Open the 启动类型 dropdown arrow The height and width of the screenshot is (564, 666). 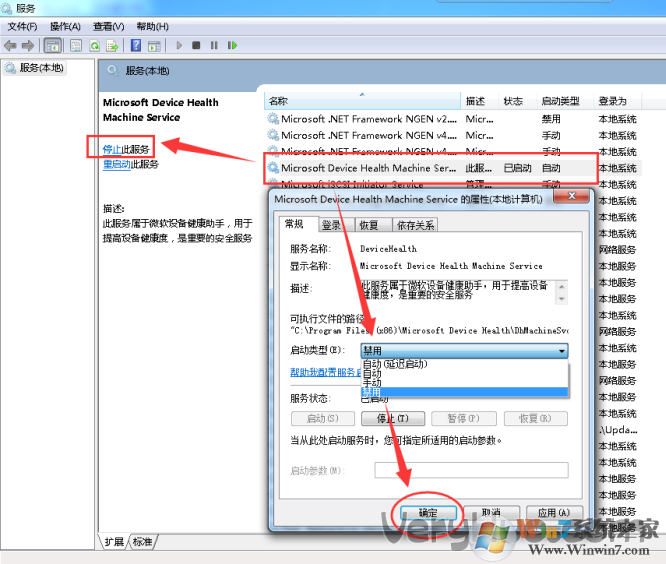[562, 351]
